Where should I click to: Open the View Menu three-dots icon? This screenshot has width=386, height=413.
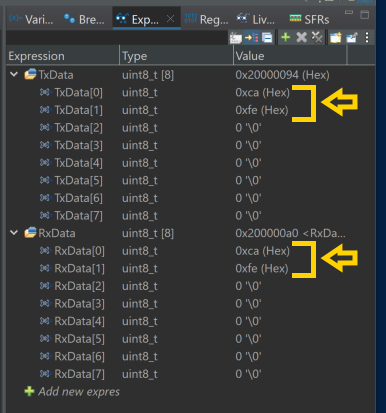pos(367,37)
